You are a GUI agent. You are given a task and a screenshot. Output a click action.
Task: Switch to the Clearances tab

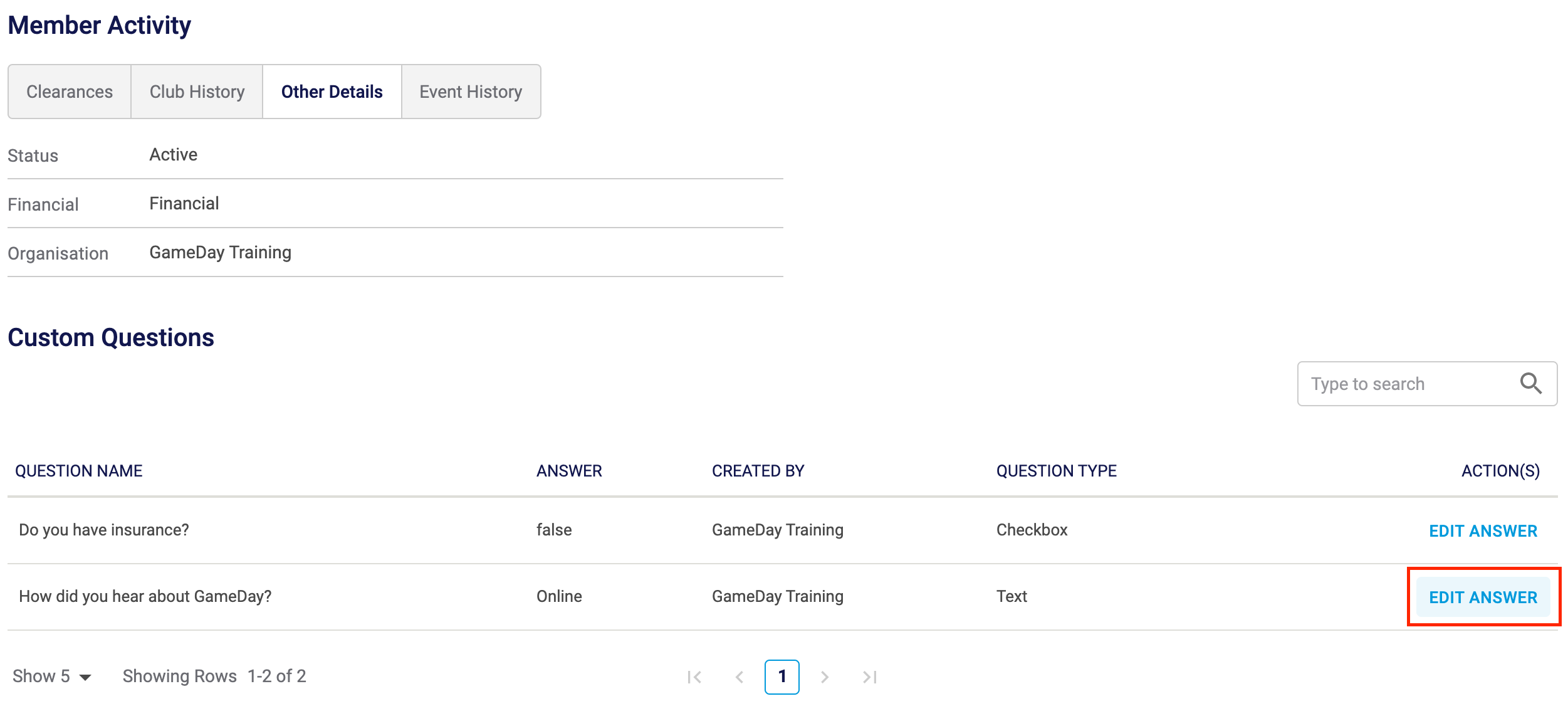[x=70, y=92]
